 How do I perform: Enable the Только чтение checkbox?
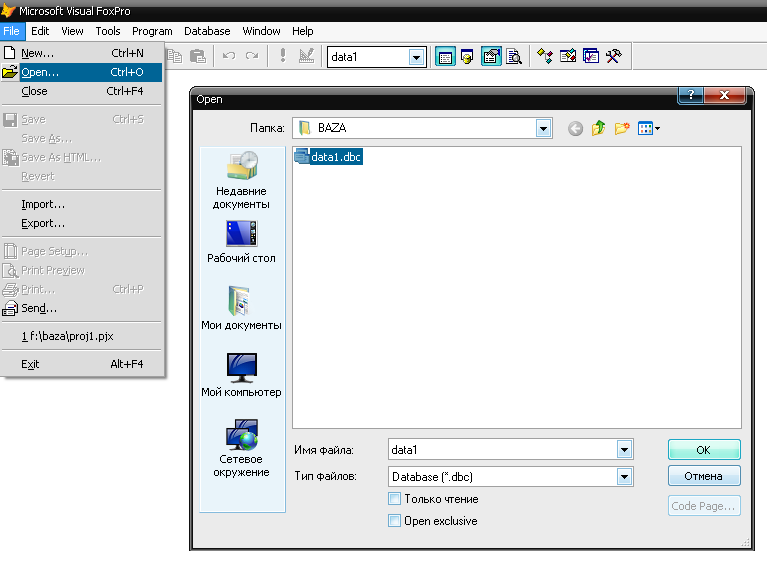tap(394, 499)
